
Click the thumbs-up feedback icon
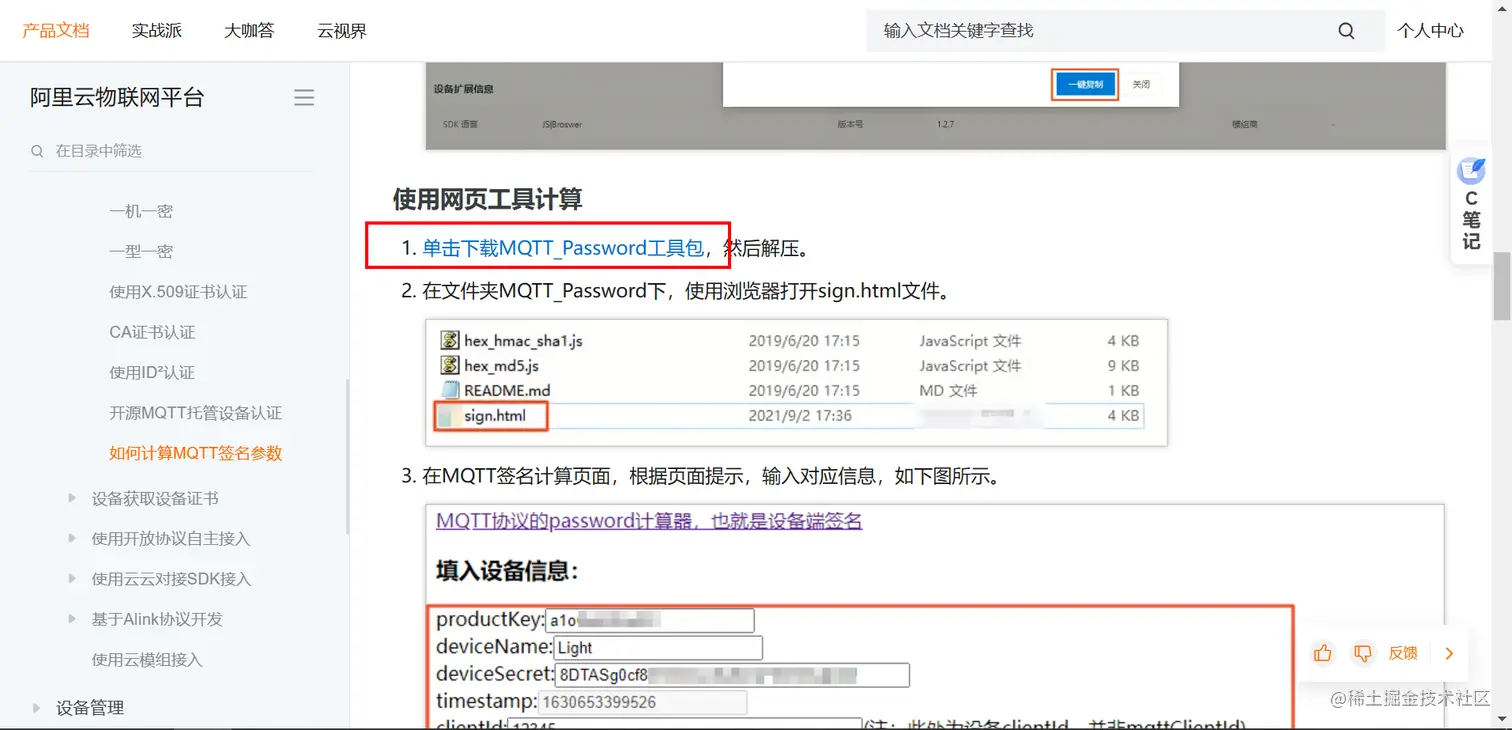[x=1323, y=653]
